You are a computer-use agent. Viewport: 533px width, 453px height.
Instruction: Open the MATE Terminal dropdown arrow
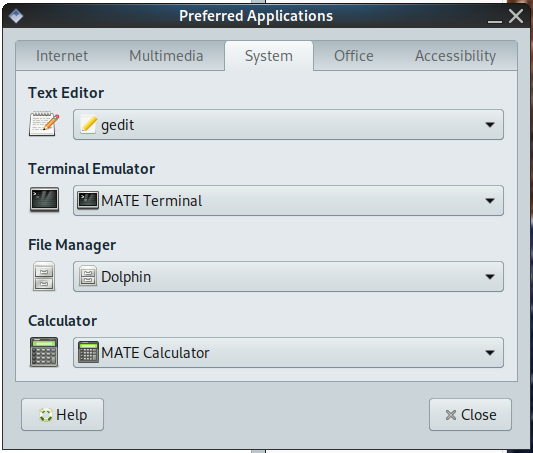(x=489, y=201)
